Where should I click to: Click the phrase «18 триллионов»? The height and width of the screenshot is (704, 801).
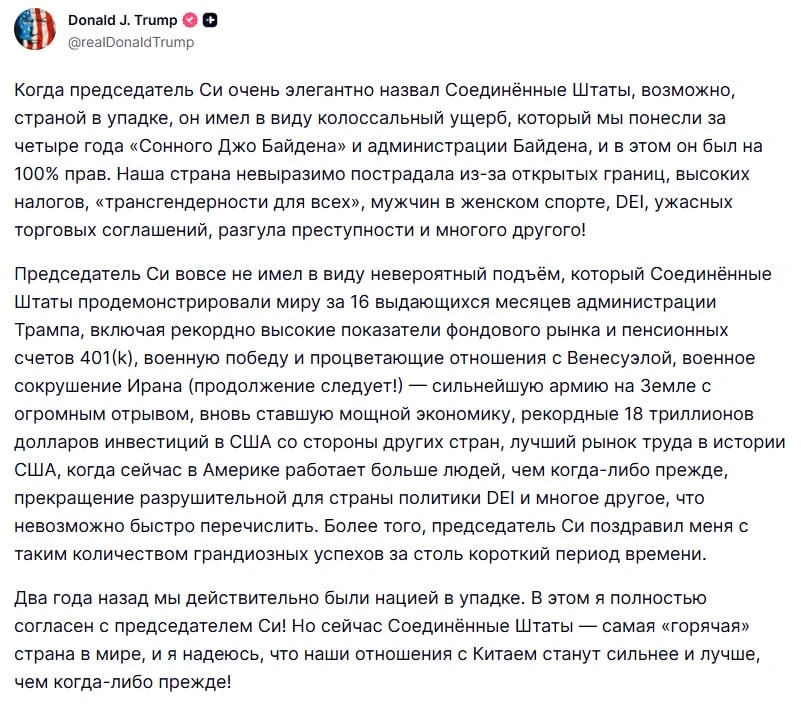click(689, 414)
